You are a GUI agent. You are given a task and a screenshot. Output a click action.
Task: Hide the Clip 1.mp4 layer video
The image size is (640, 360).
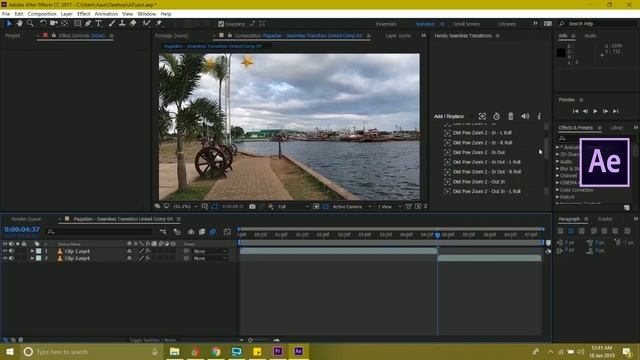[5, 251]
